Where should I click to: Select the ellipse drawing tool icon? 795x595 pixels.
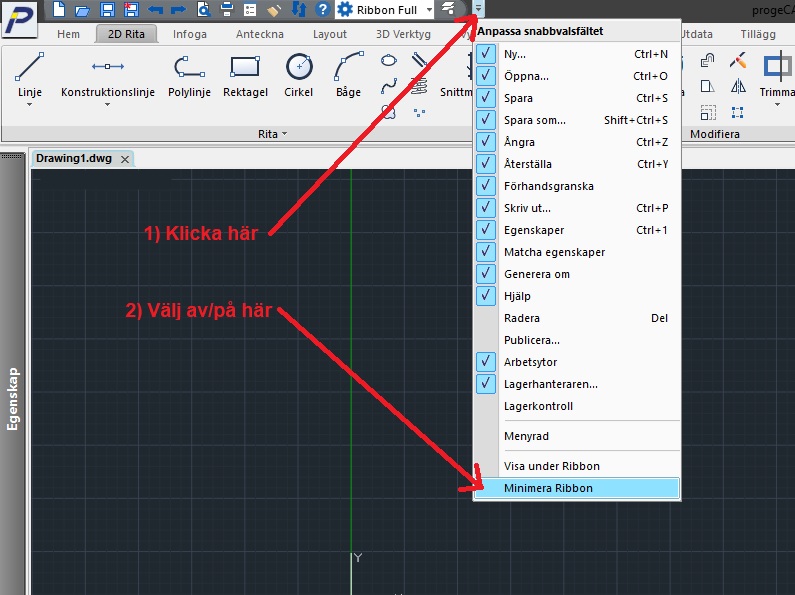388,60
